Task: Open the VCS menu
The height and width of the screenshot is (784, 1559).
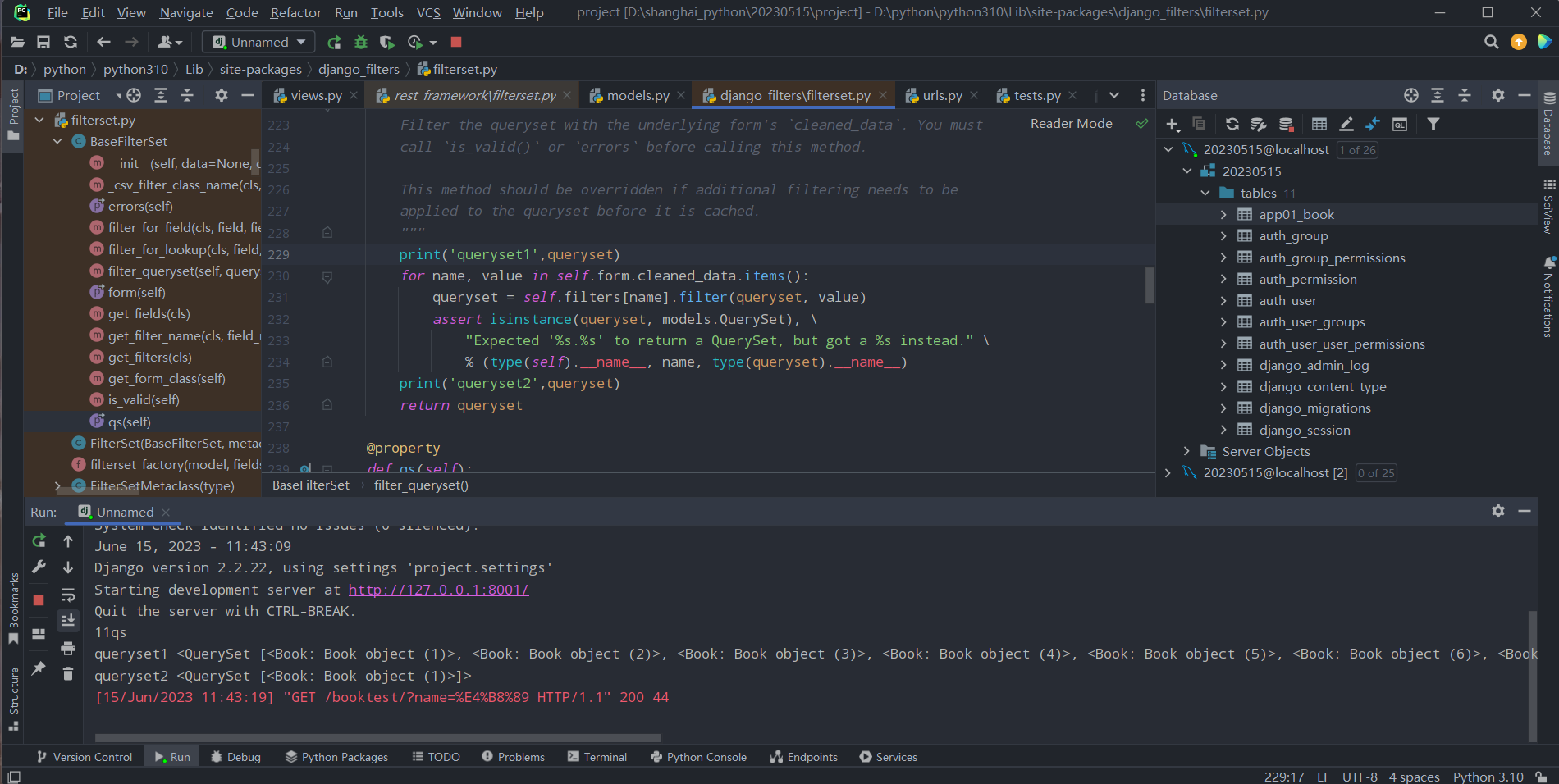Action: 428,12
